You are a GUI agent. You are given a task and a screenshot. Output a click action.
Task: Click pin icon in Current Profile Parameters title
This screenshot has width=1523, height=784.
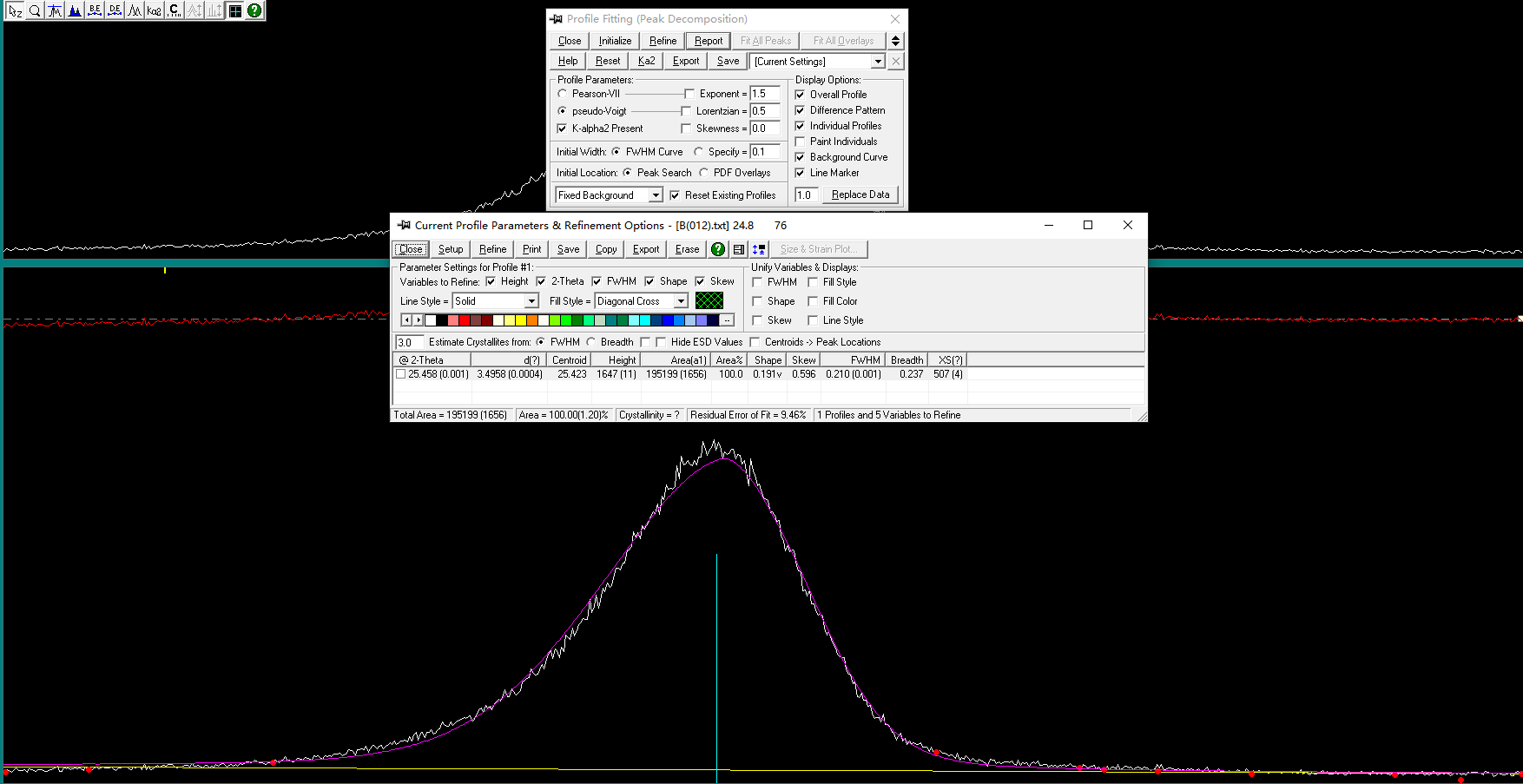[404, 225]
